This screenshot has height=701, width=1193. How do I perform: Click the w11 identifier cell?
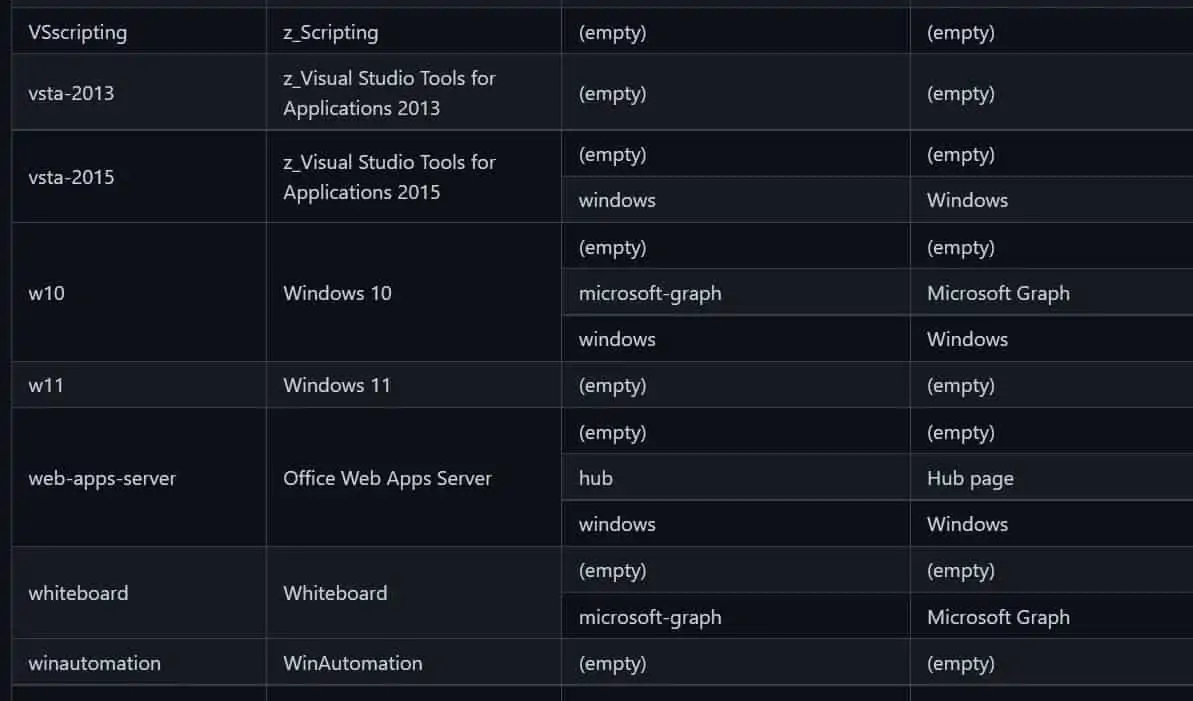46,385
